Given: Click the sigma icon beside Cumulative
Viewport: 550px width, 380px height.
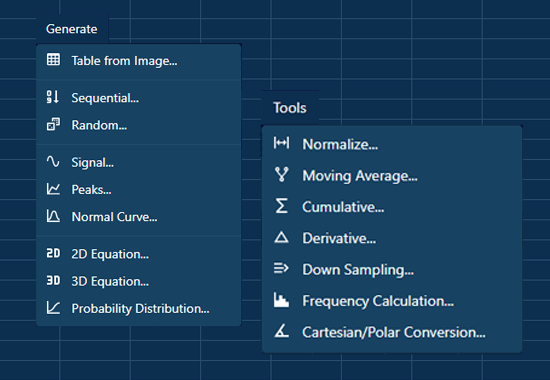Looking at the screenshot, I should coord(282,206).
